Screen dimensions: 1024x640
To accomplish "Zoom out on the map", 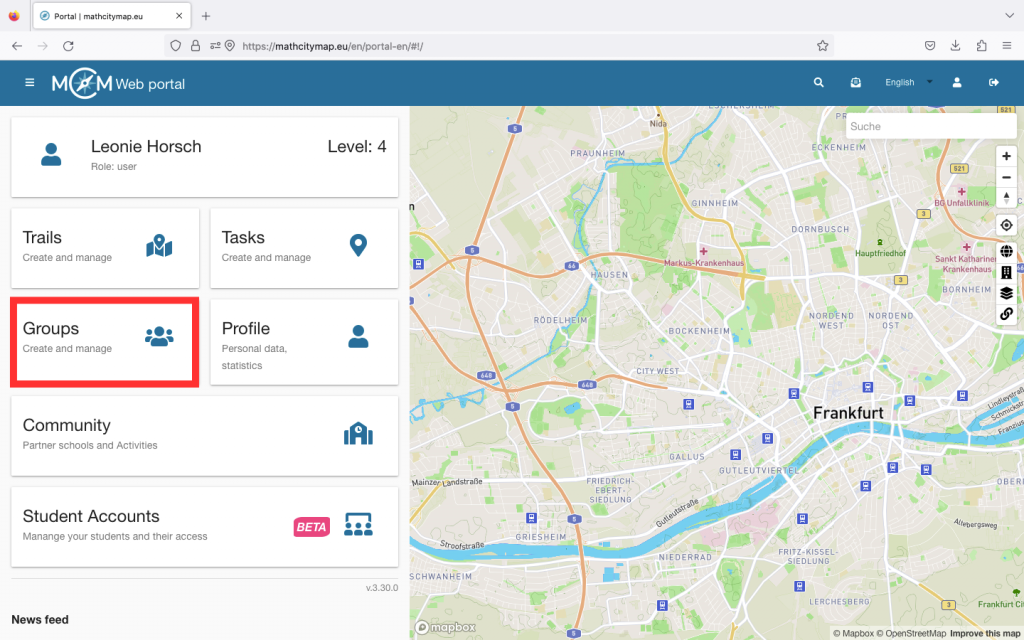I will 1006,177.
